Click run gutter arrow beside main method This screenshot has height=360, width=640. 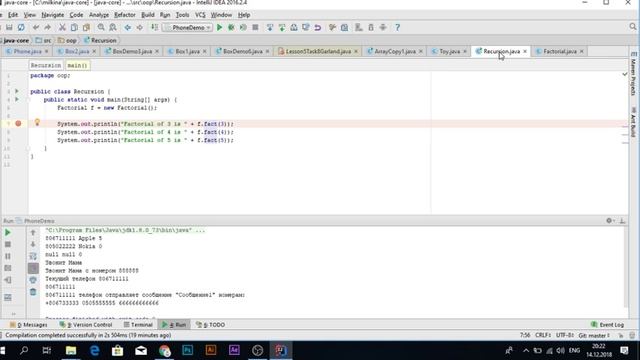point(17,99)
